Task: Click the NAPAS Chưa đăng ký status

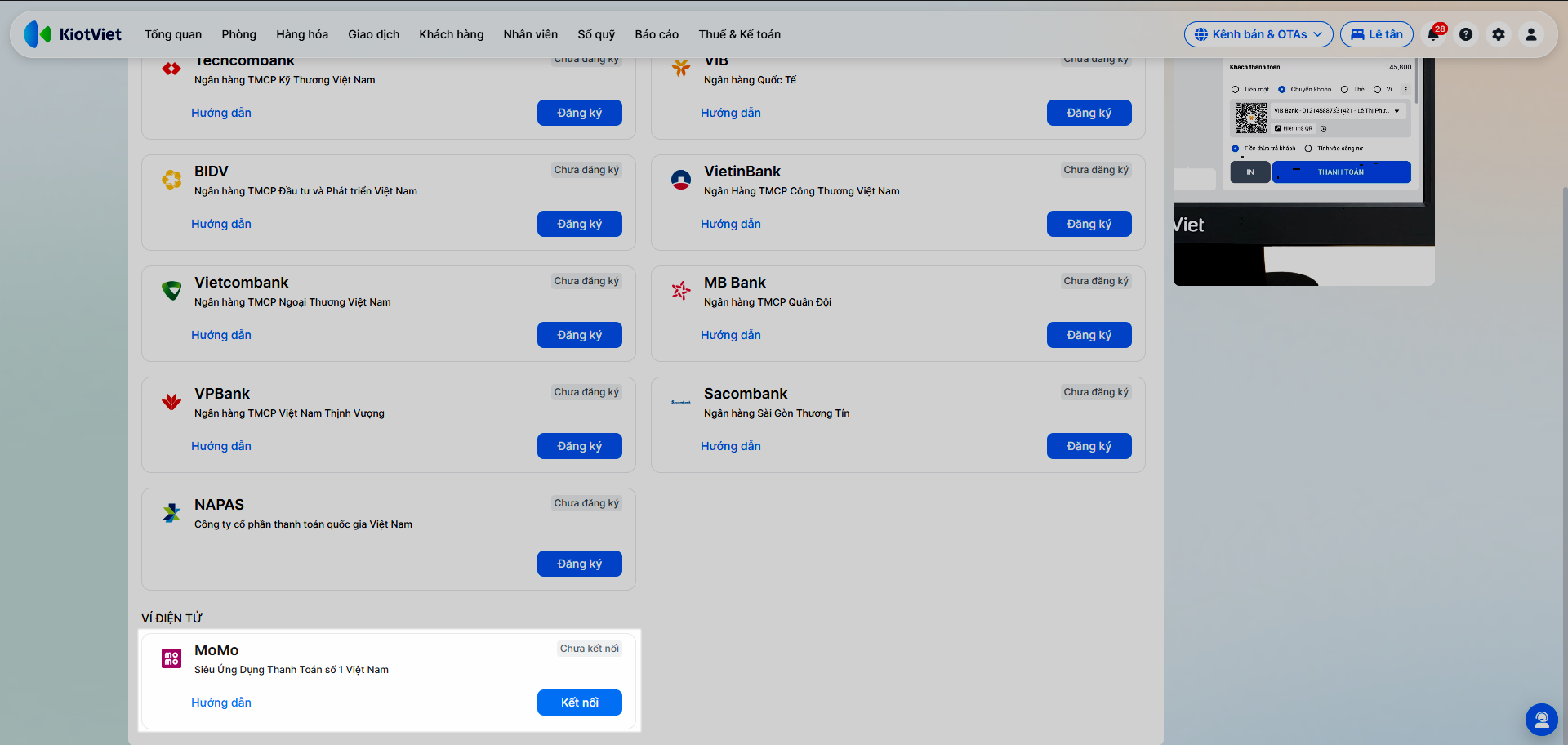Action: point(586,503)
